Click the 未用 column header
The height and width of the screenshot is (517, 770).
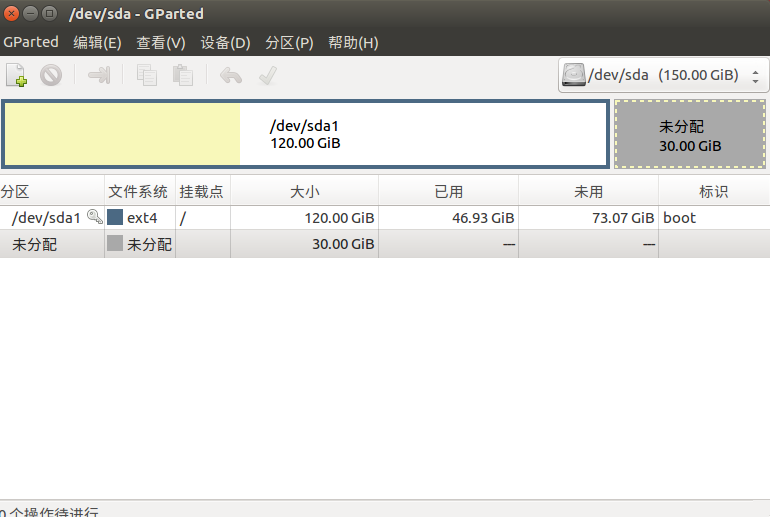[x=588, y=191]
